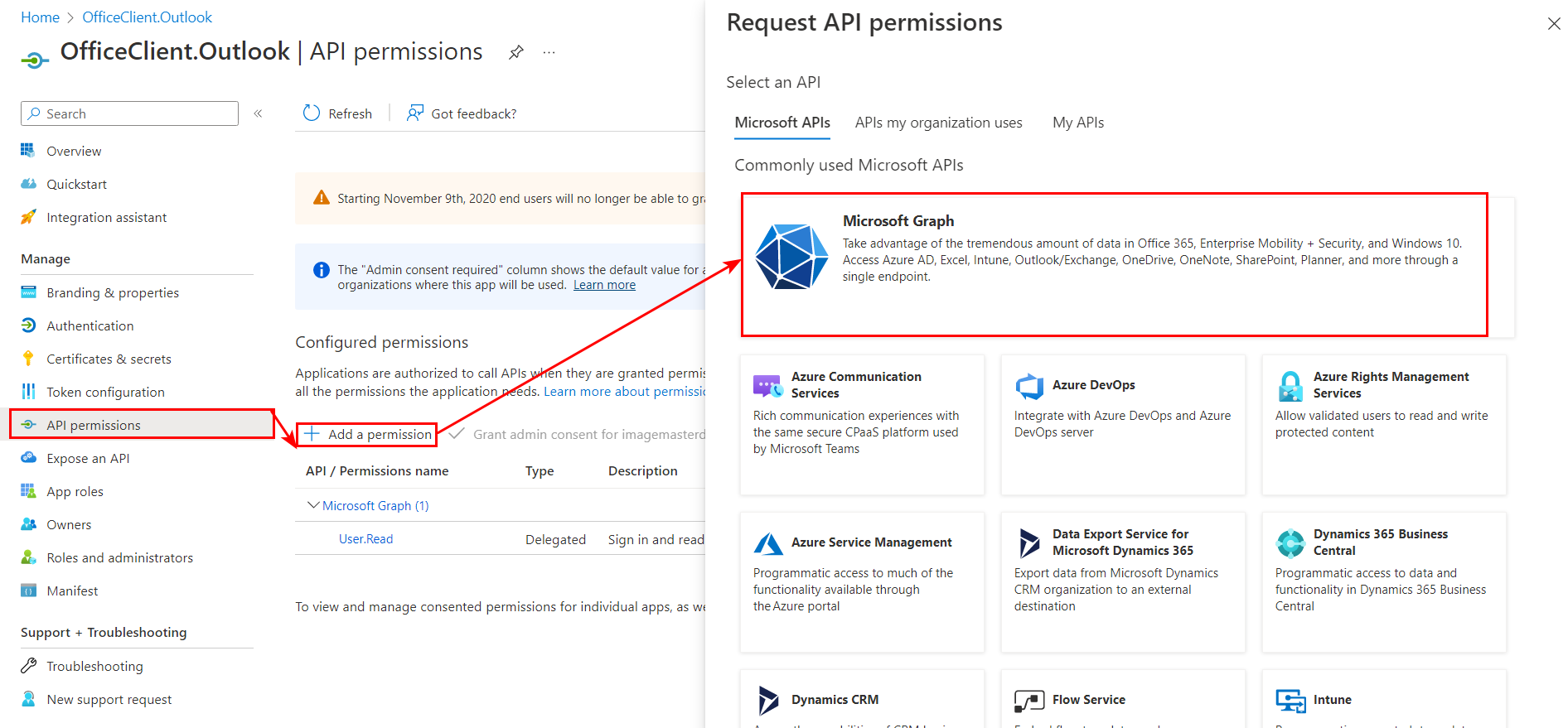Click the warning triangle icon in banner
The image size is (1568, 728).
(322, 198)
